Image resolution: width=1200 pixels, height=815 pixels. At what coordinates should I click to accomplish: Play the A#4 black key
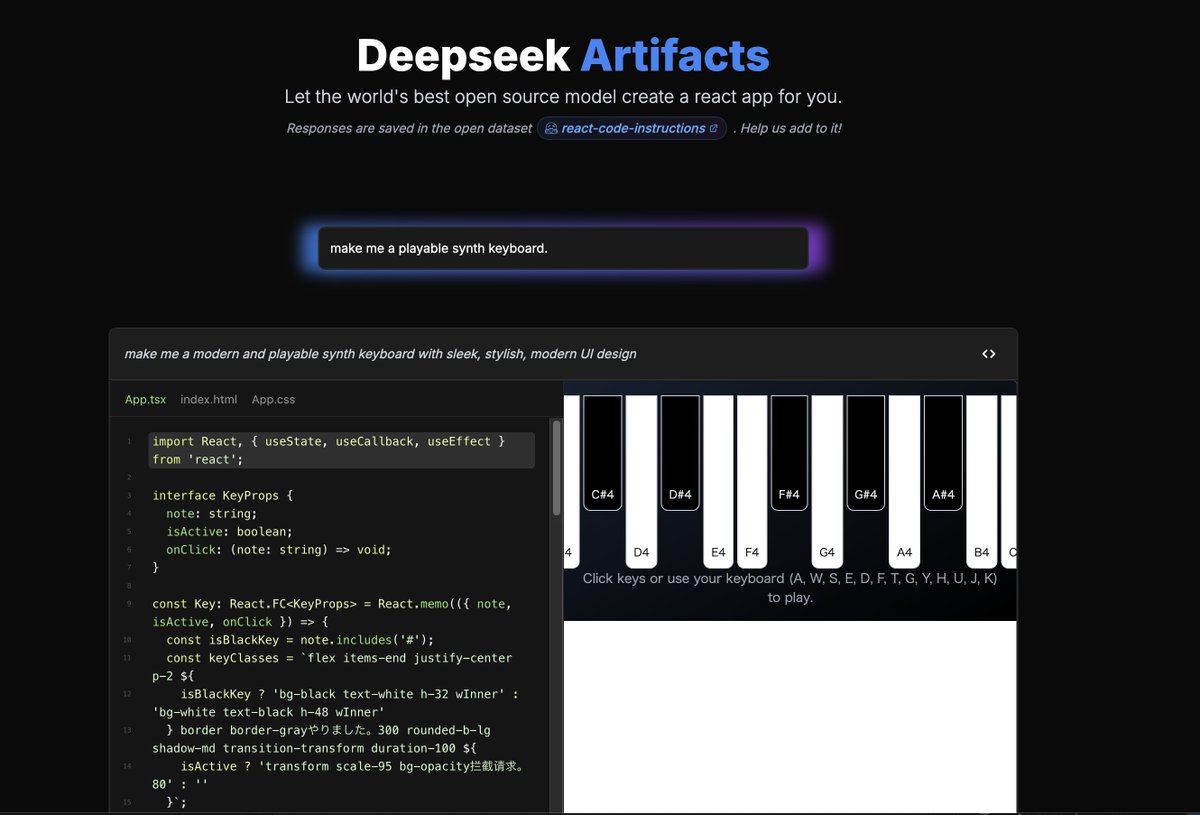(x=943, y=453)
